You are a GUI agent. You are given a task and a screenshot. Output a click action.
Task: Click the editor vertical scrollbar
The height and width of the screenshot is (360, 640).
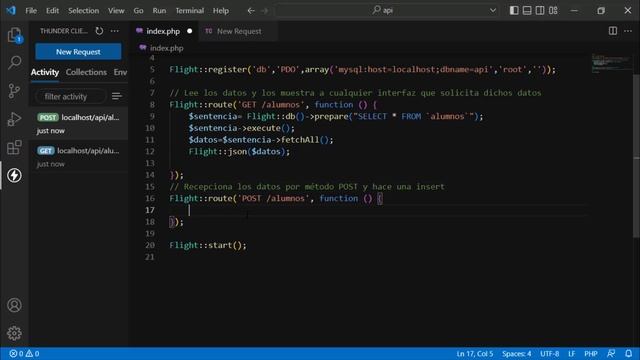pyautogui.click(x=636, y=155)
